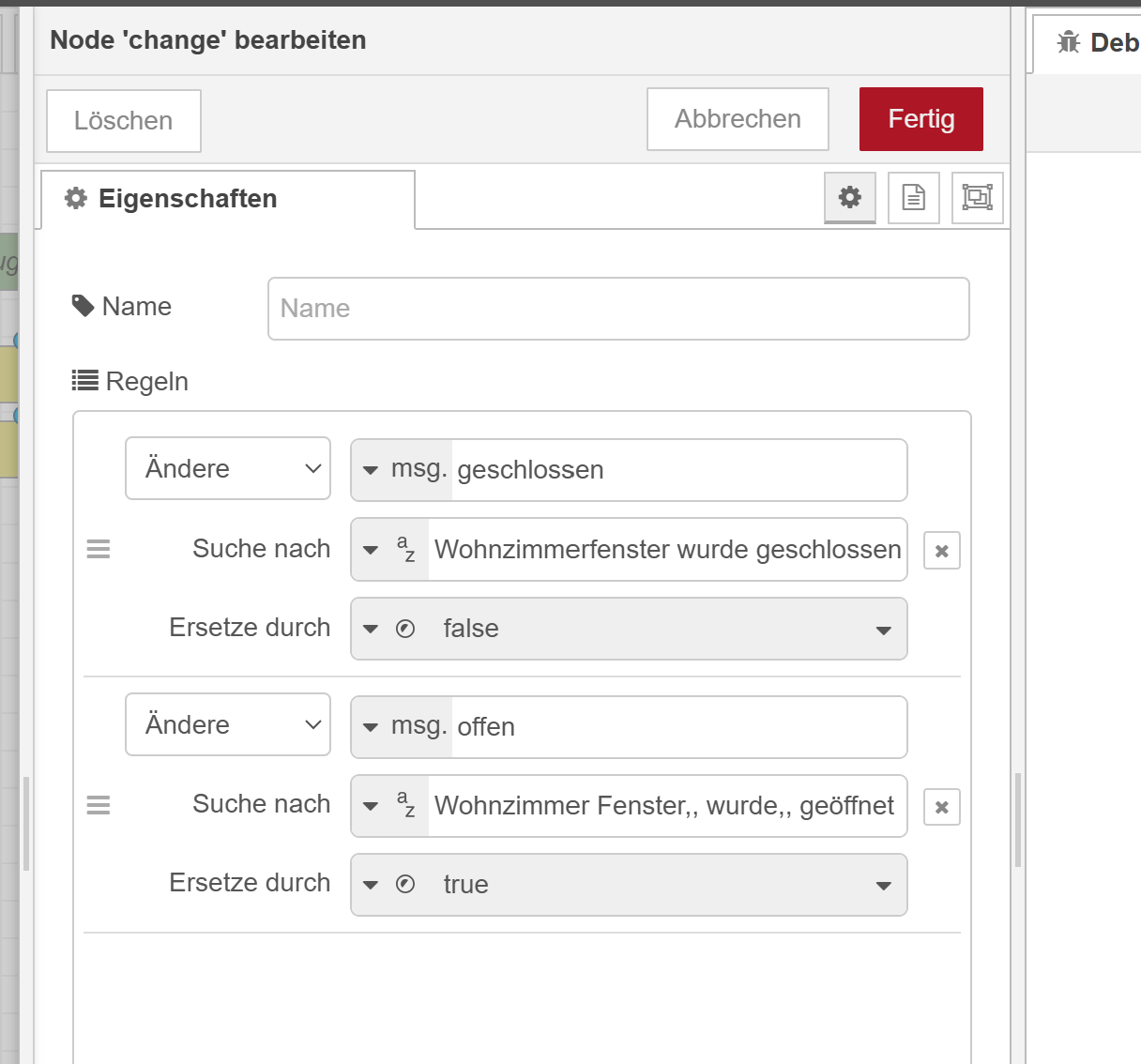Expand the 'false' boolean value dropdown

882,630
